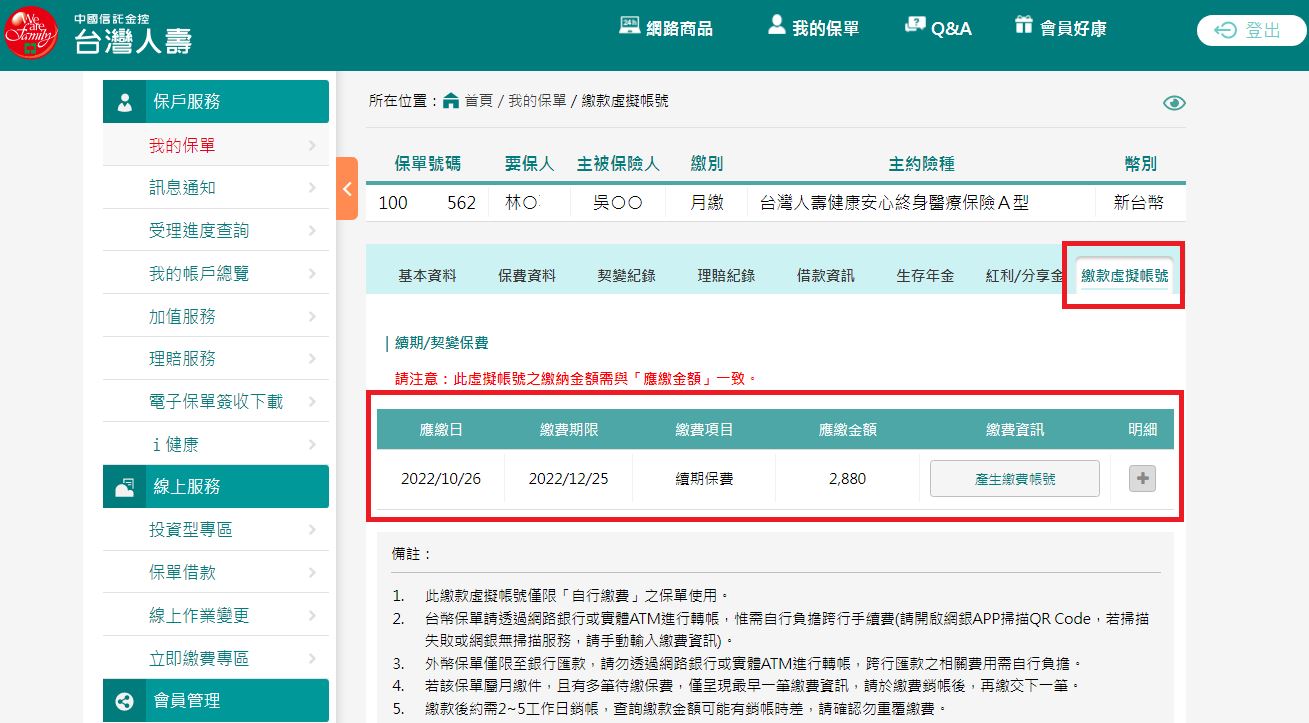
Task: Switch to 保費資料 tab
Action: pyautogui.click(x=527, y=275)
